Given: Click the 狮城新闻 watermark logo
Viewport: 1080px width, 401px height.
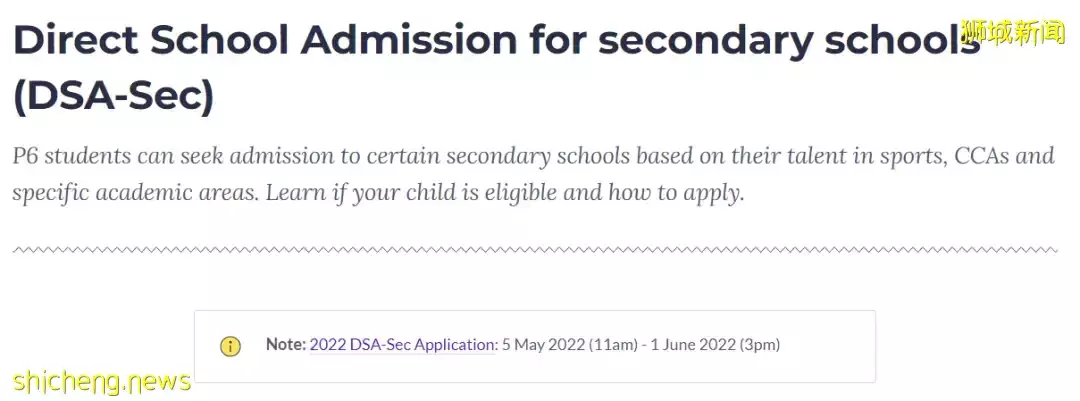Looking at the screenshot, I should [x=1013, y=31].
